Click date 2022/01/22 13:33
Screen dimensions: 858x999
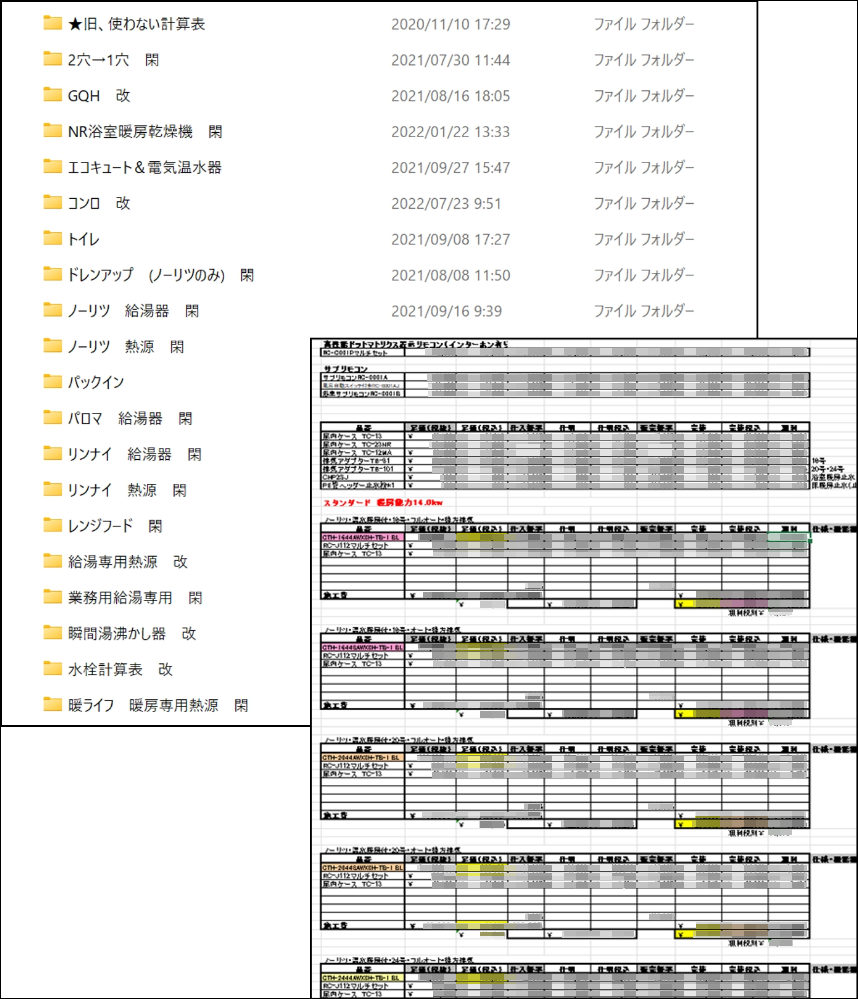[x=450, y=132]
